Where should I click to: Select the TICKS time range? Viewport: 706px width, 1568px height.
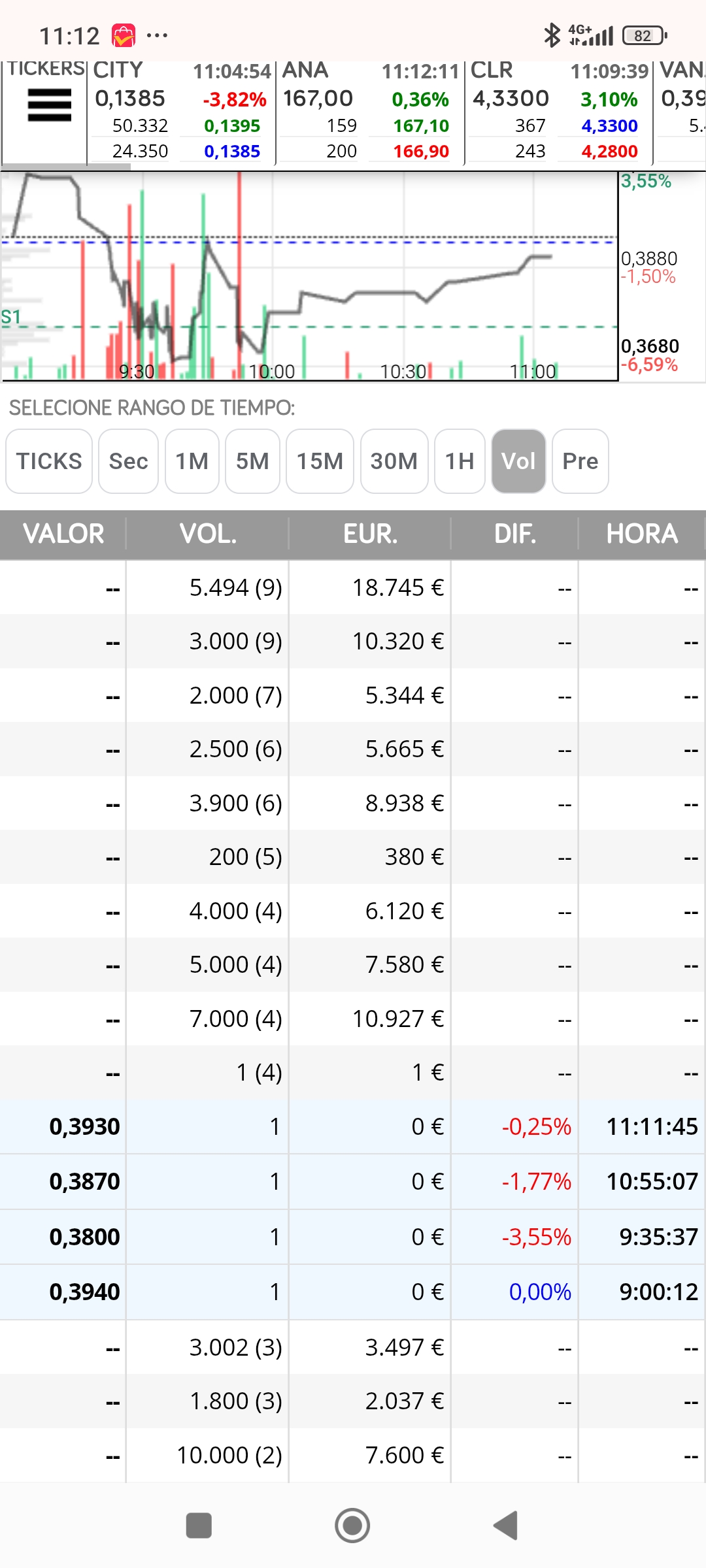[49, 461]
